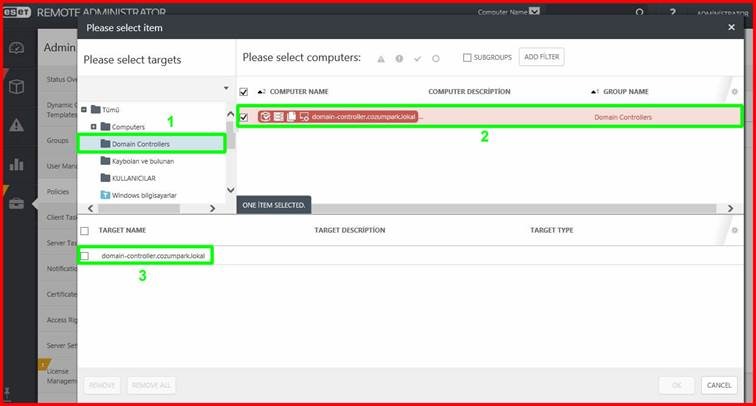Click the tree horizontal scroll left arrow
The height and width of the screenshot is (406, 756).
[x=91, y=208]
